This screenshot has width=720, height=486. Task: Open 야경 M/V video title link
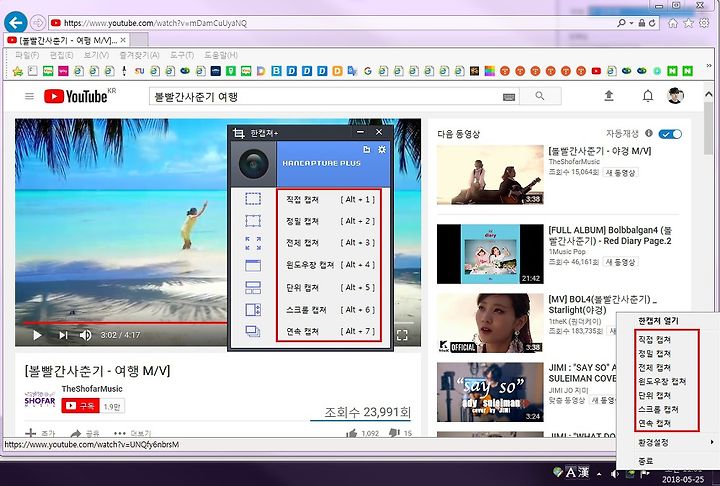click(600, 151)
